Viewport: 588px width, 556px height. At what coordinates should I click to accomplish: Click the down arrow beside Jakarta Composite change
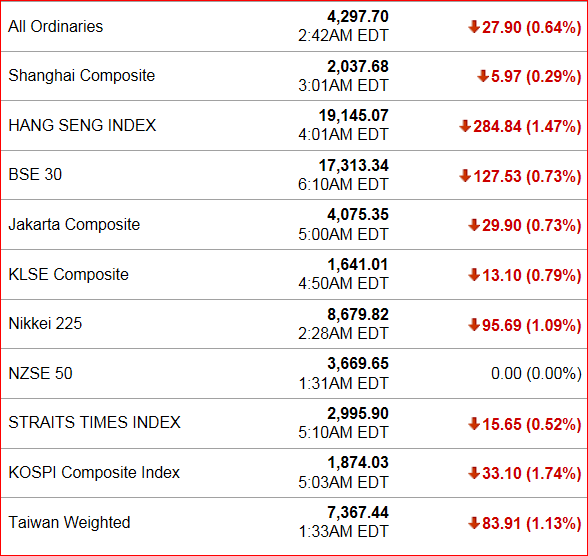[x=474, y=225]
